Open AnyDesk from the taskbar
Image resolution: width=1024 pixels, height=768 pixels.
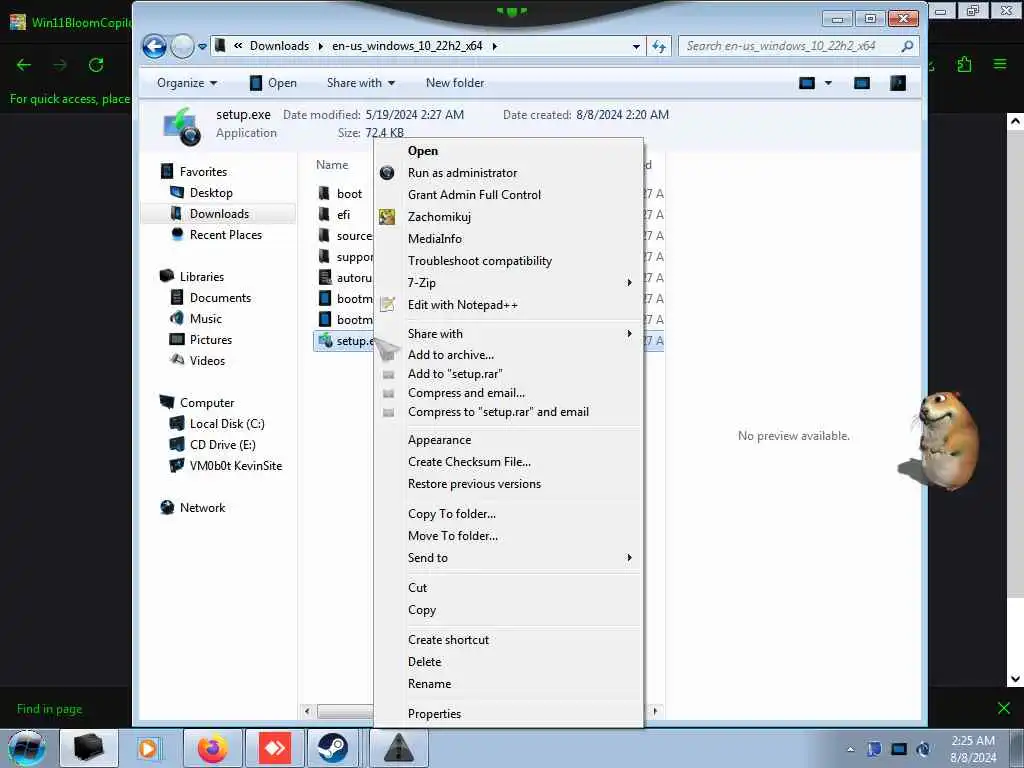pos(275,748)
